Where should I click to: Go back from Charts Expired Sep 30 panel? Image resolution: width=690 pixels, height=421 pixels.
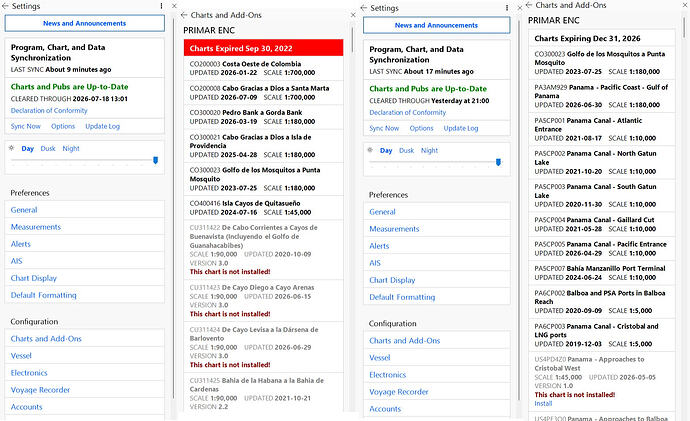[184, 15]
